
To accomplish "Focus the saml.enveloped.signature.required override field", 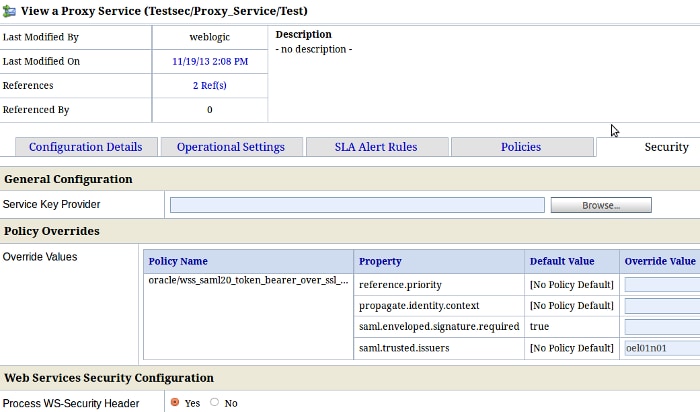I will click(x=662, y=327).
